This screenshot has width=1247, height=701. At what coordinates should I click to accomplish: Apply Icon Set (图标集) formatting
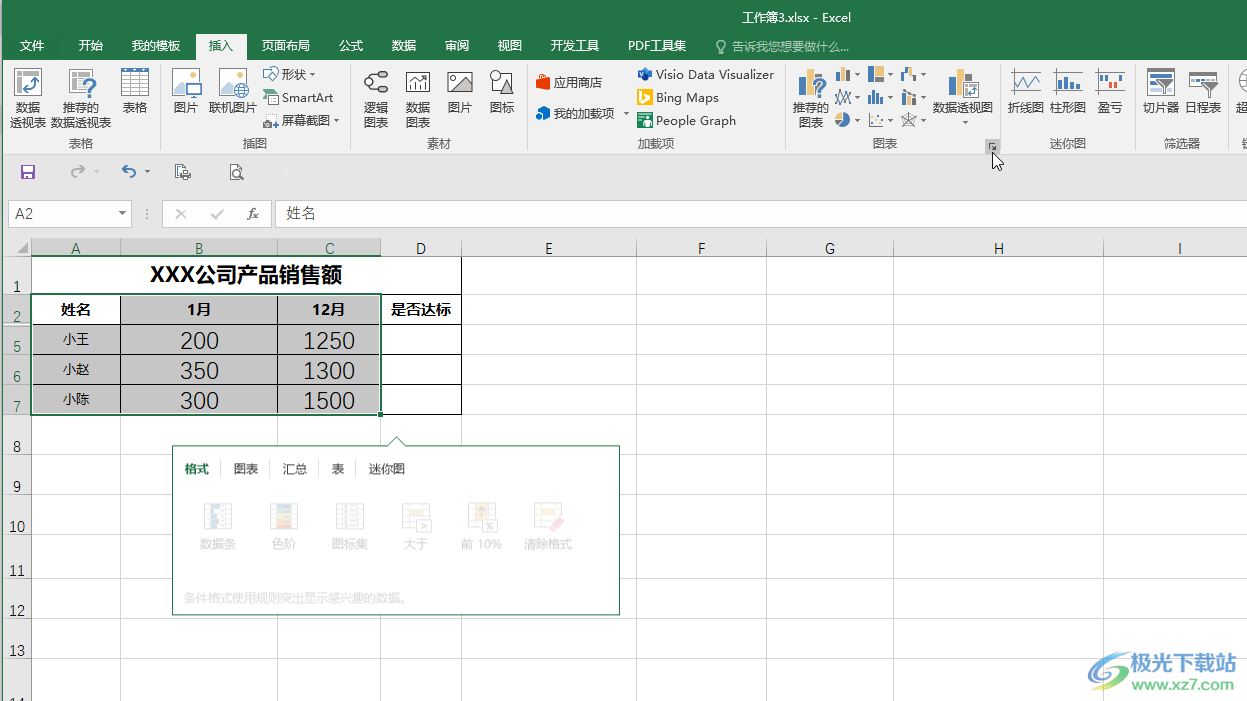coord(350,527)
